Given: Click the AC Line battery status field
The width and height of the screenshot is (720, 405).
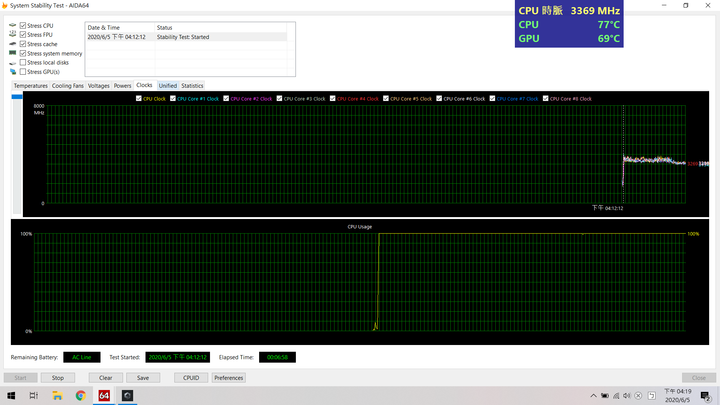Looking at the screenshot, I should tap(82, 357).
